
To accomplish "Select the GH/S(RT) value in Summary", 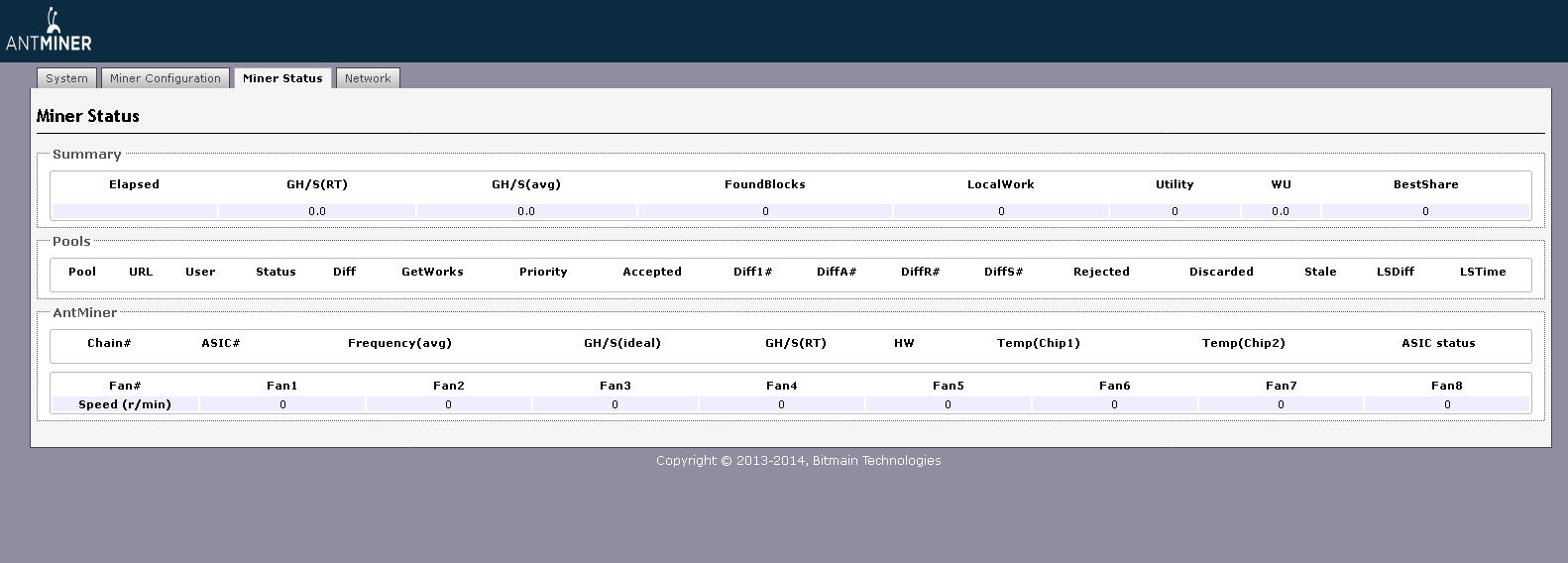I will tap(317, 211).
